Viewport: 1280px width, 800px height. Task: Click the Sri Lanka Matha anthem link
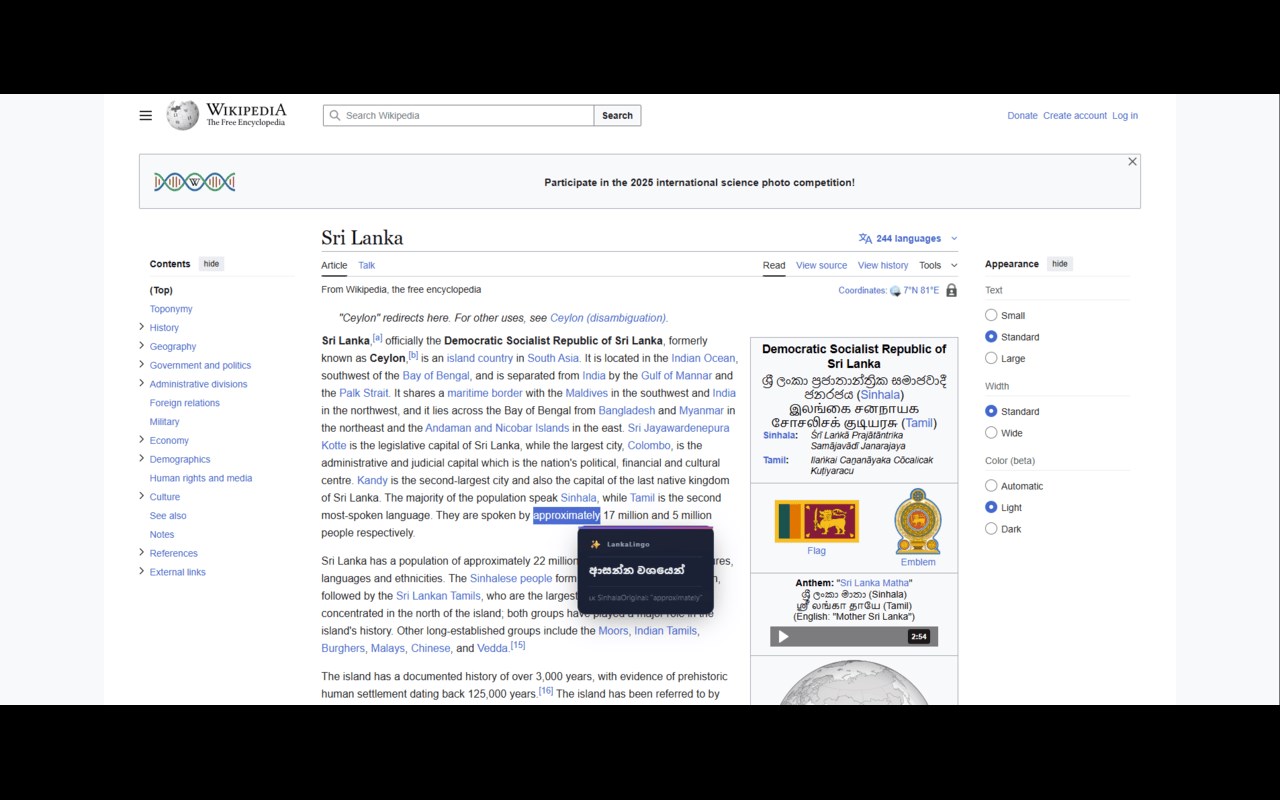pyautogui.click(x=875, y=583)
